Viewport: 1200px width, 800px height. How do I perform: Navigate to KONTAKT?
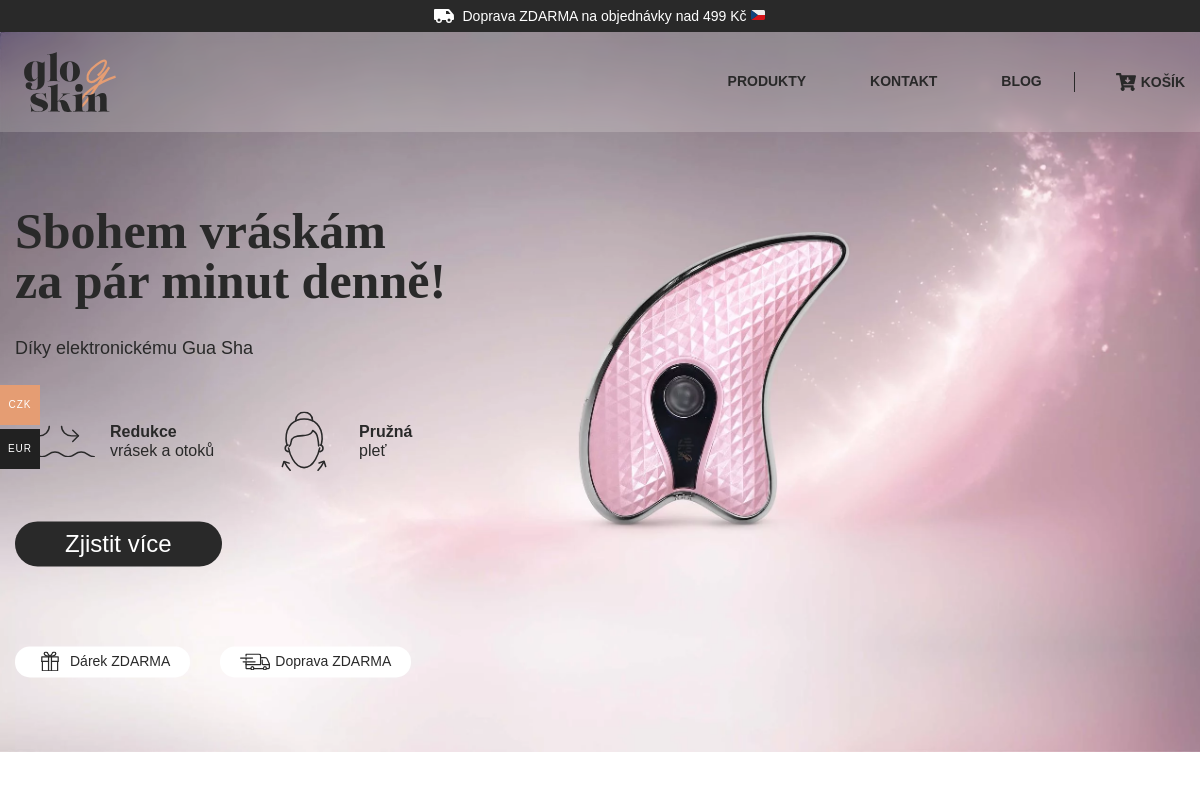[x=903, y=81]
